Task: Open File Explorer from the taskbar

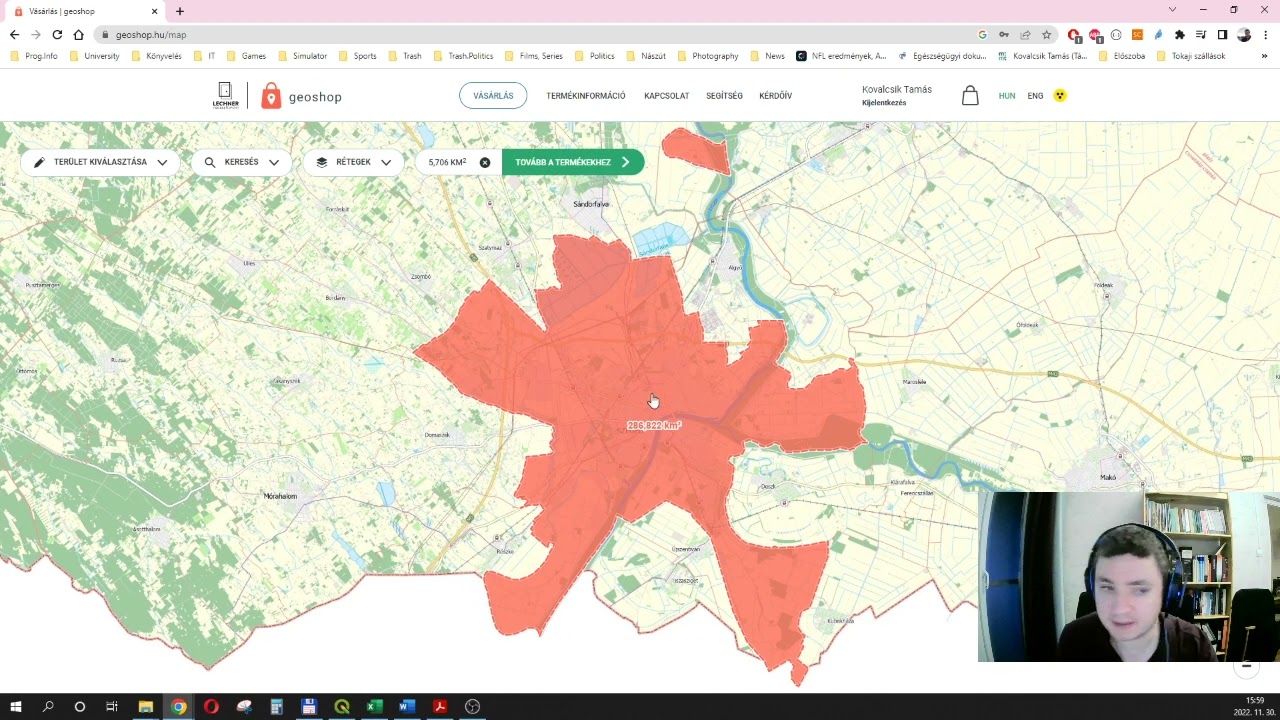Action: click(x=145, y=707)
